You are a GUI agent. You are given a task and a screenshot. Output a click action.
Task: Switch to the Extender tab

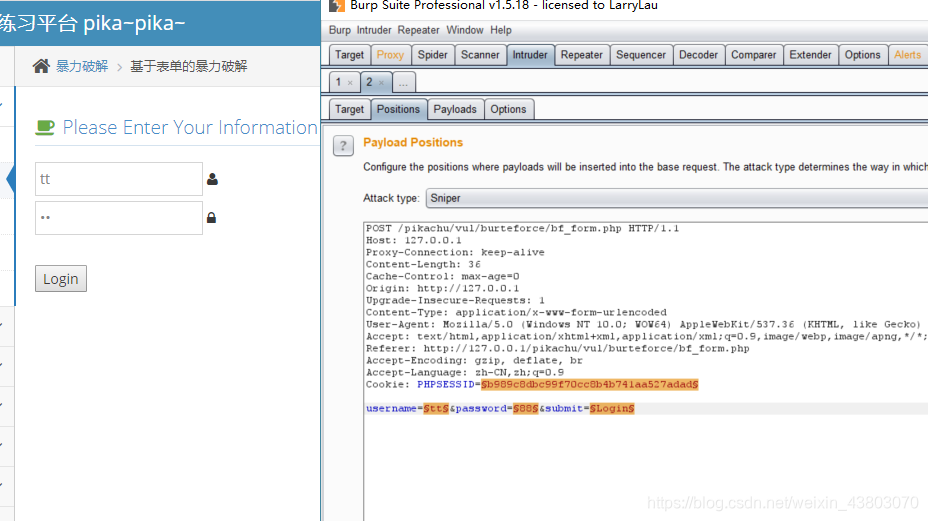coord(810,55)
